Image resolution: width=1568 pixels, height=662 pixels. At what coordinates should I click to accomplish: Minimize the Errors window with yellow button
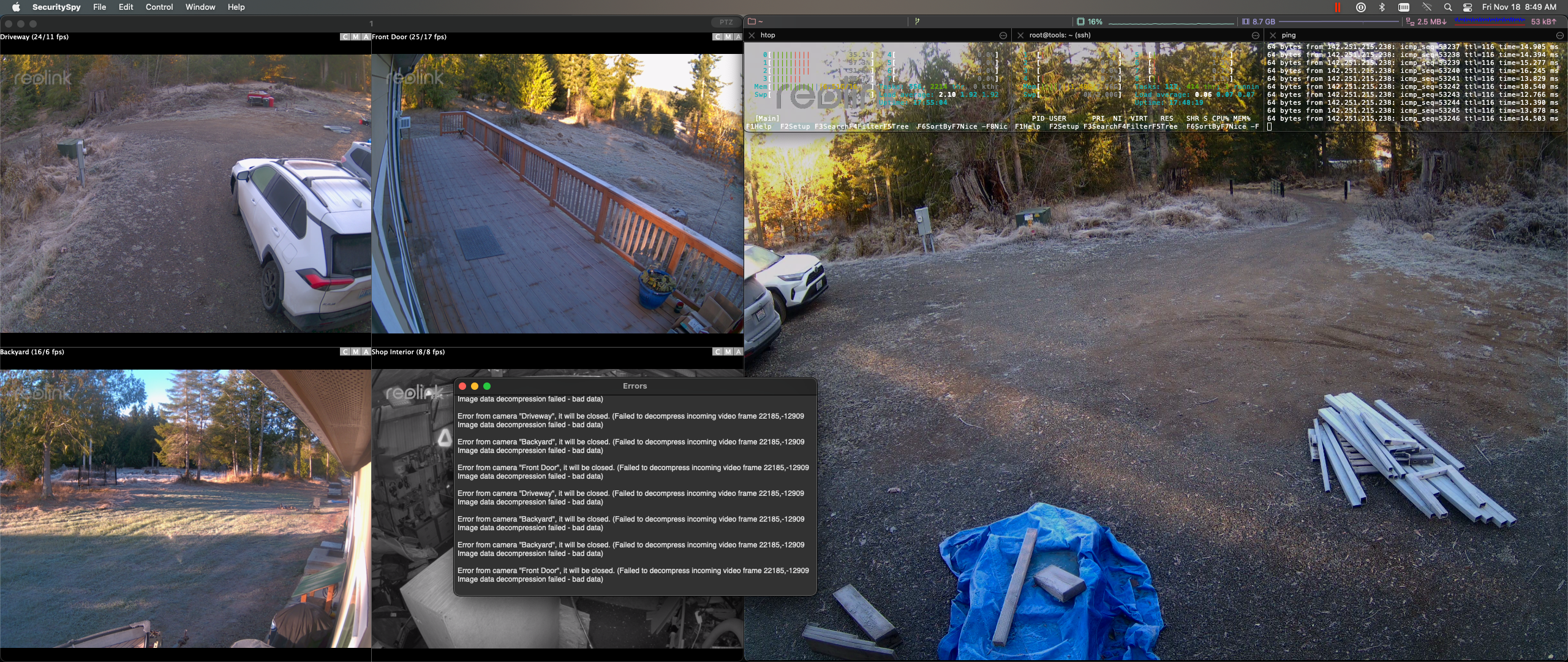click(475, 386)
